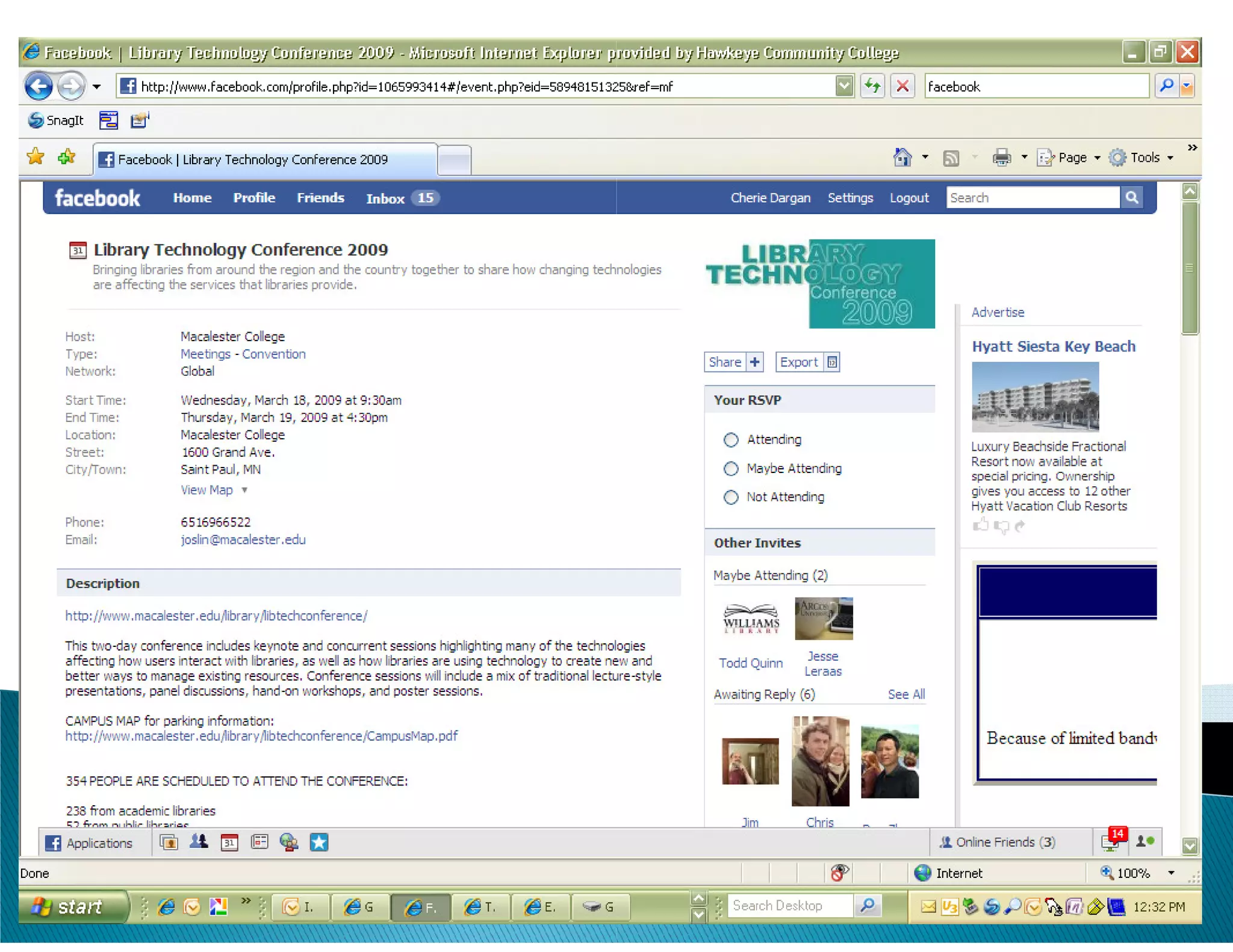Open the Home page house icon
Image resolution: width=1233 pixels, height=952 pixels.
point(902,158)
